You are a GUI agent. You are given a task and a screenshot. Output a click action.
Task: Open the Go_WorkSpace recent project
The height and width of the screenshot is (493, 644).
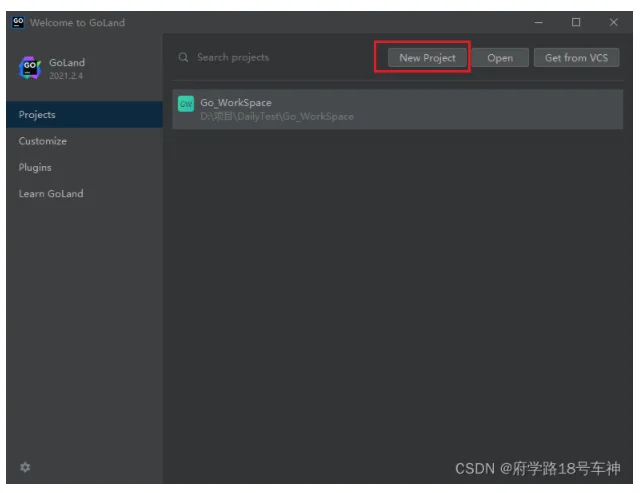(x=397, y=109)
